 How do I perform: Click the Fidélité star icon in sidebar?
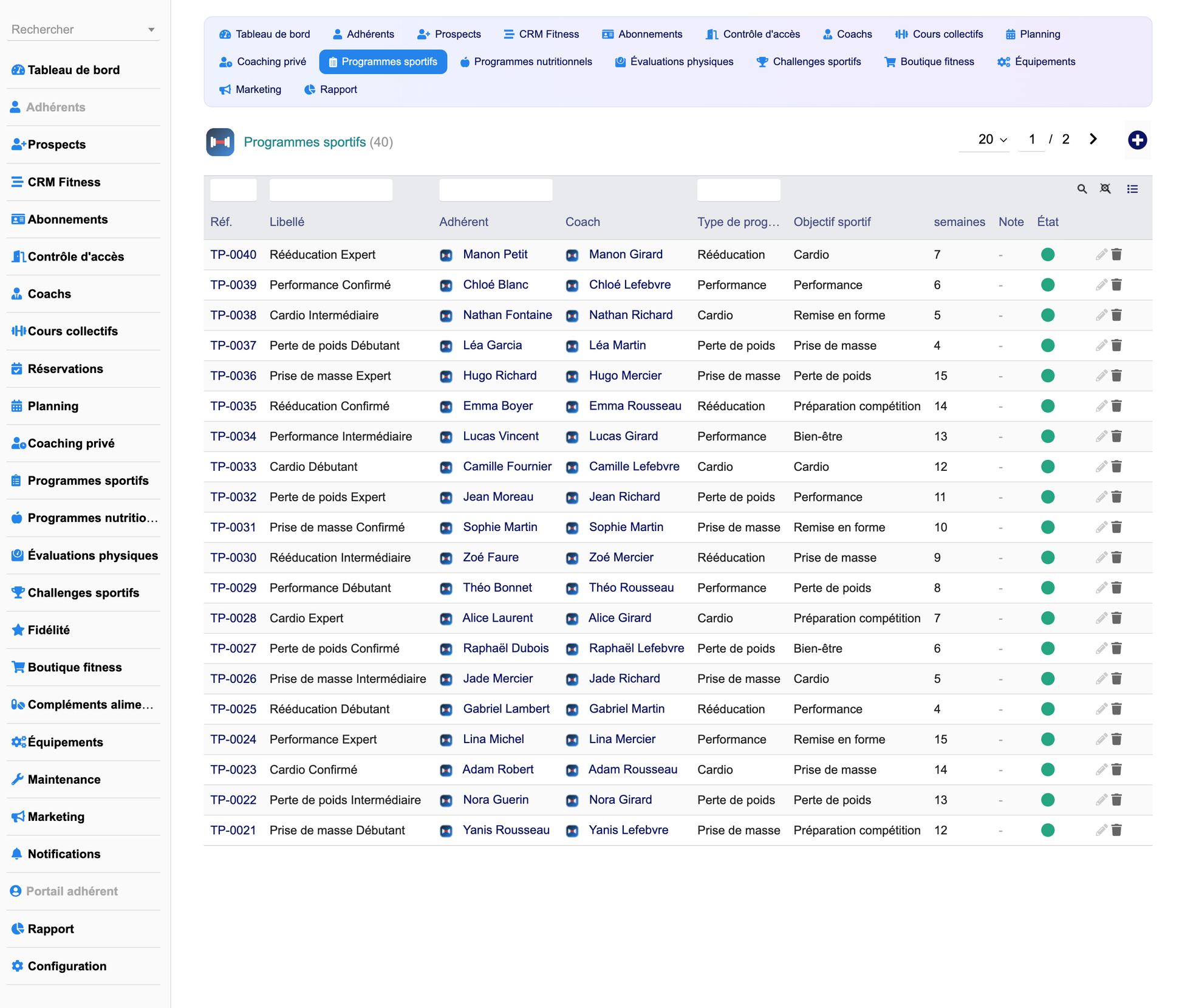click(x=18, y=630)
